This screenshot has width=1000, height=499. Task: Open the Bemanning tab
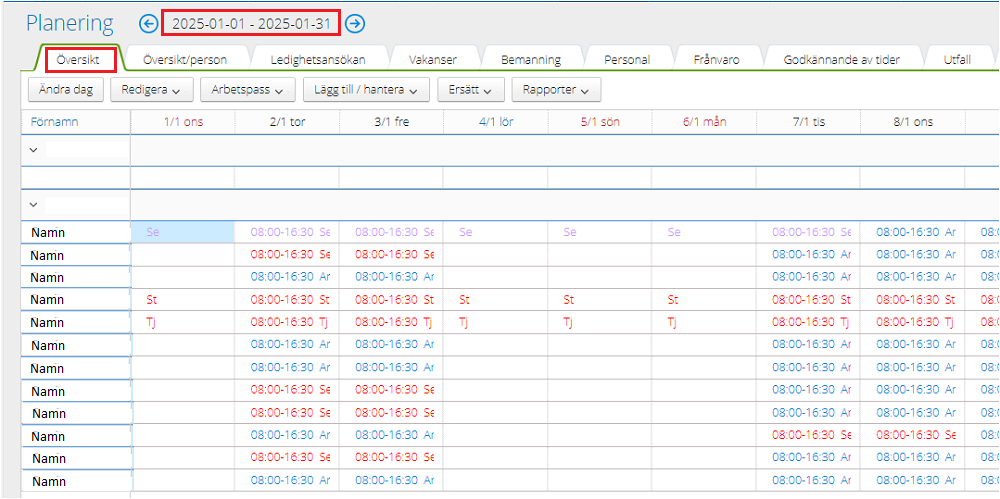[x=530, y=59]
